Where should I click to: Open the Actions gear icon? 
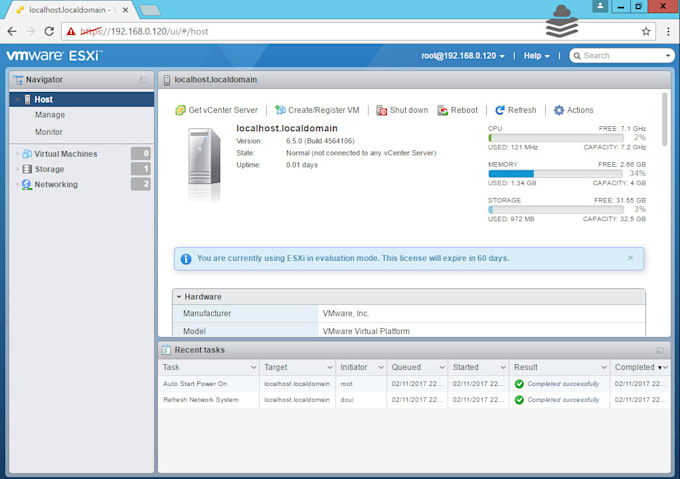coord(559,110)
